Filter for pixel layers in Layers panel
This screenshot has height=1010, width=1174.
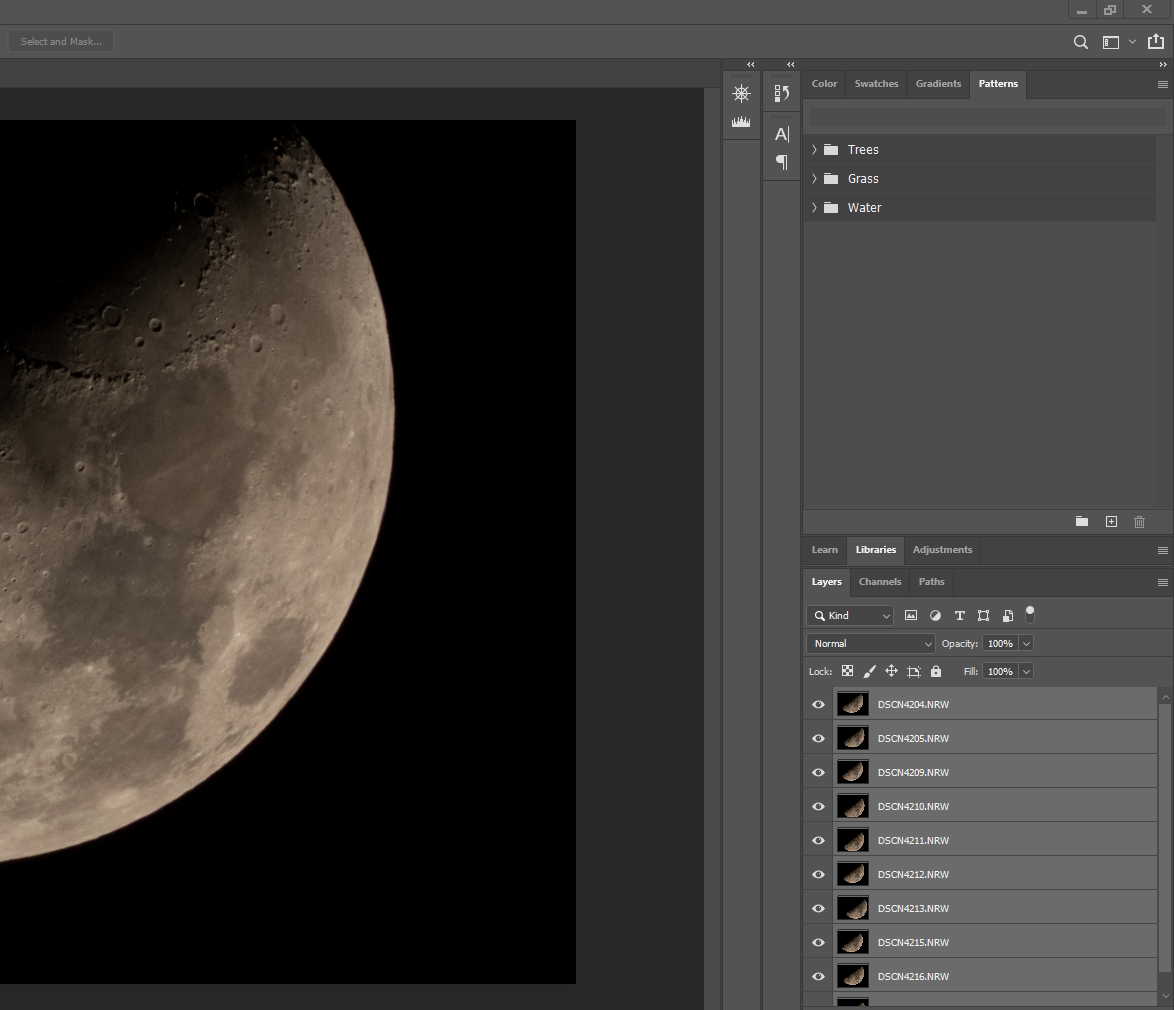click(x=910, y=615)
